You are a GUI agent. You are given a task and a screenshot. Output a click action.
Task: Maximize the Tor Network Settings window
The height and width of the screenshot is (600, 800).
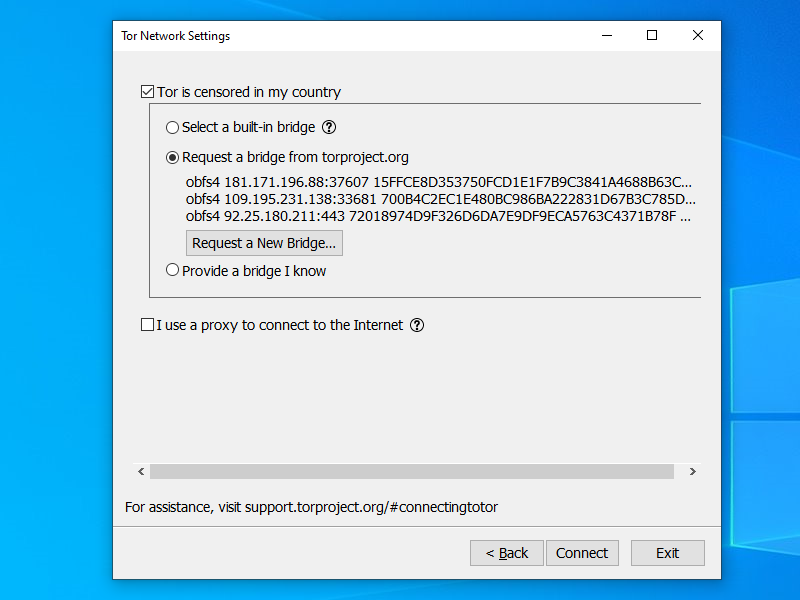click(x=652, y=36)
